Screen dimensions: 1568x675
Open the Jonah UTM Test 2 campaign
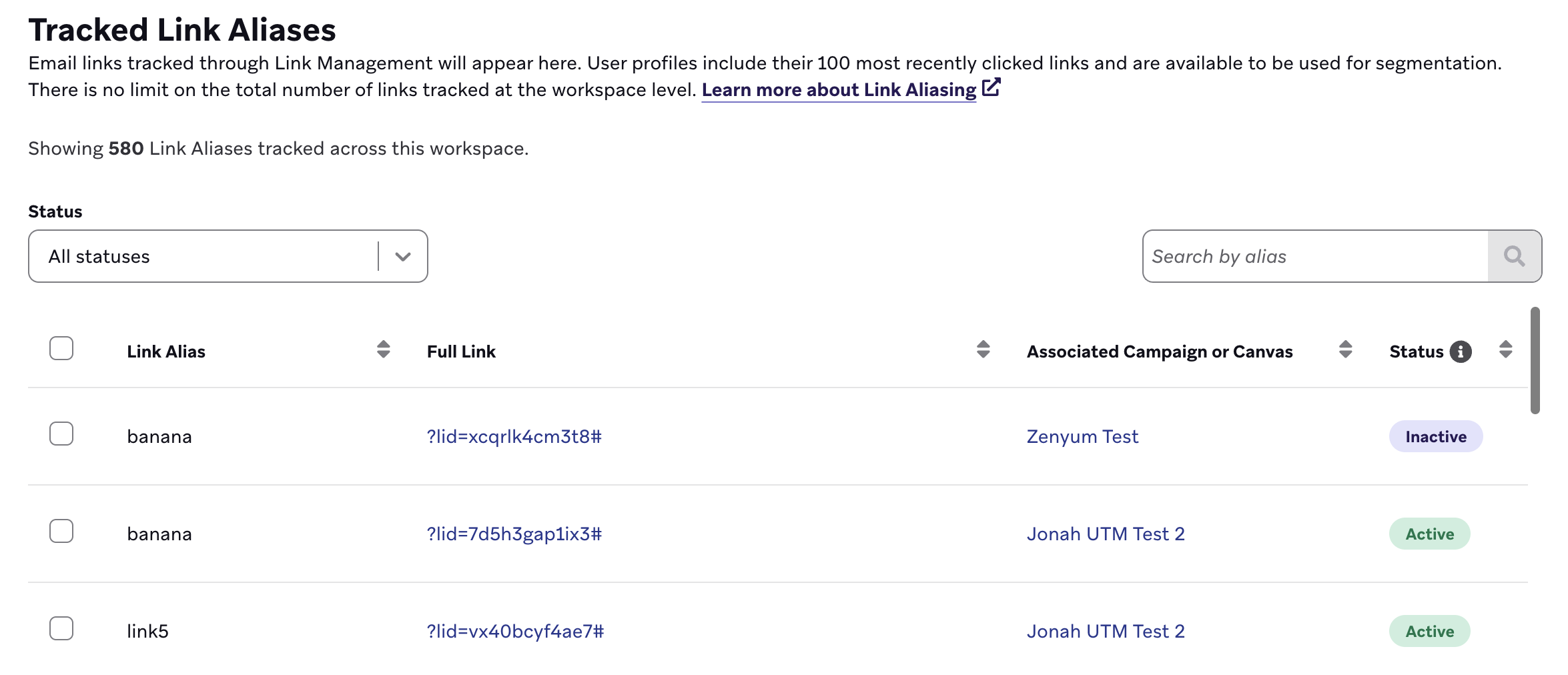(x=1106, y=534)
